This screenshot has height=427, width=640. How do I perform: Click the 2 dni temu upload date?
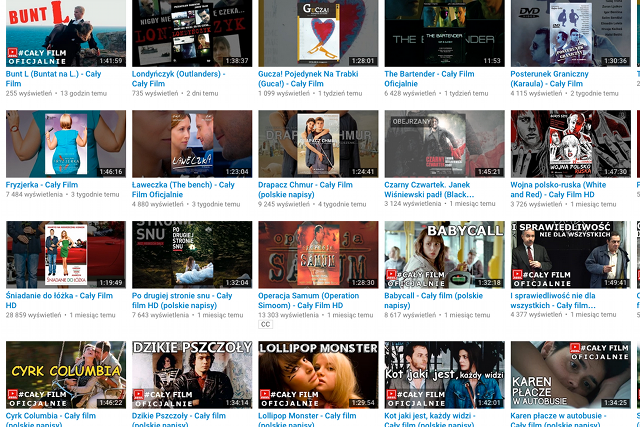click(202, 93)
